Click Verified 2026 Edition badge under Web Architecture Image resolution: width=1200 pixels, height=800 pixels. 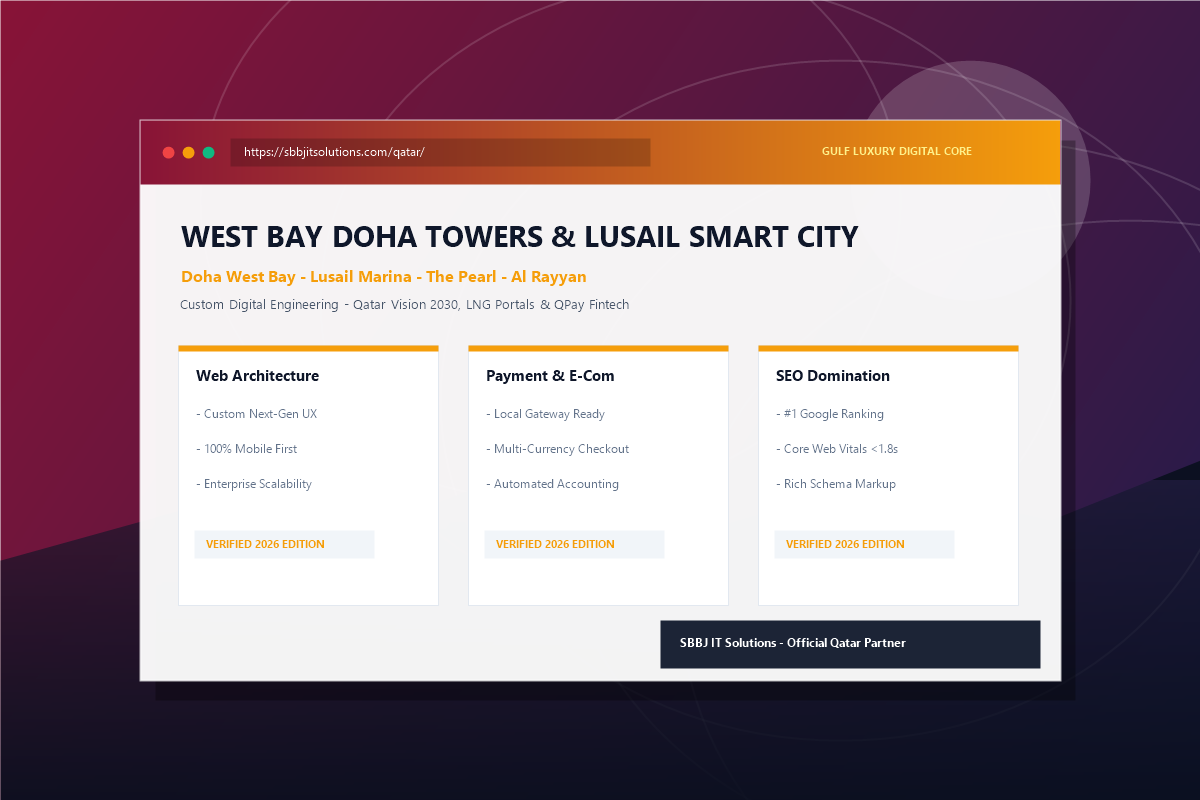284,544
